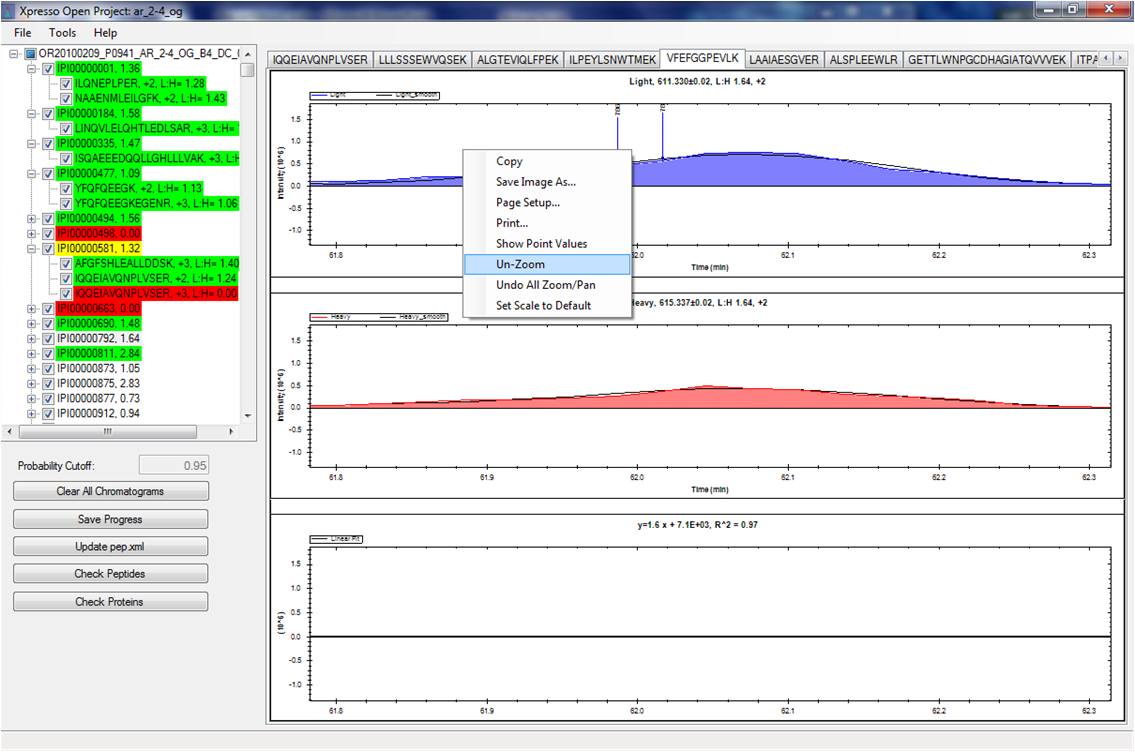
Task: Uncheck the red IPI00000498 checkbox
Action: (x=47, y=233)
